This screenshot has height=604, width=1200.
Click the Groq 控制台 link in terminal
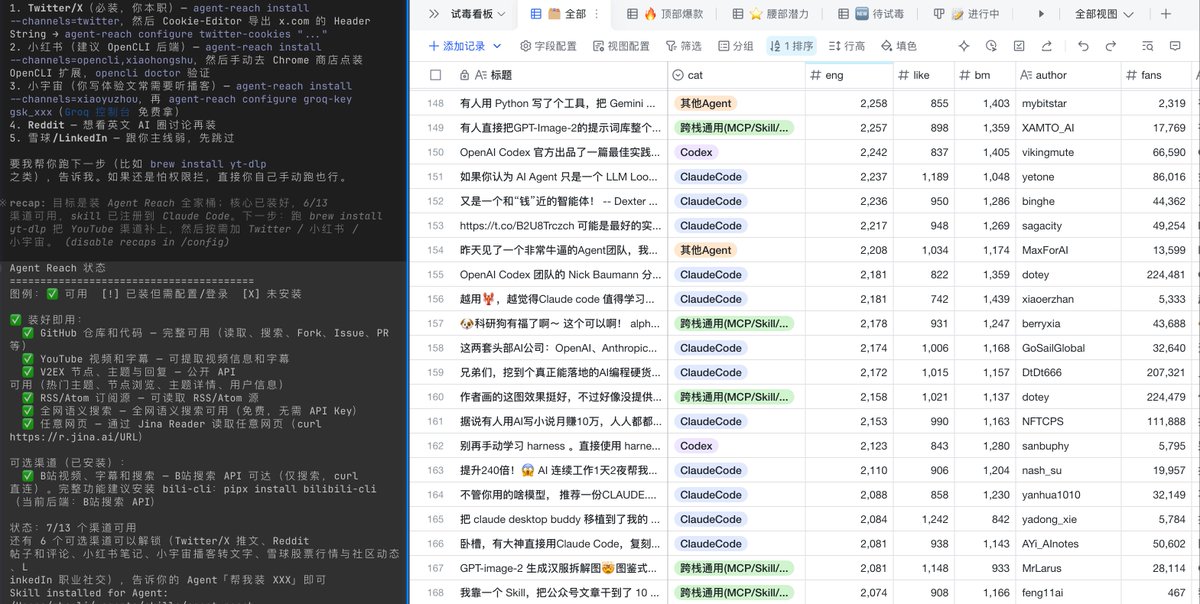click(x=96, y=113)
